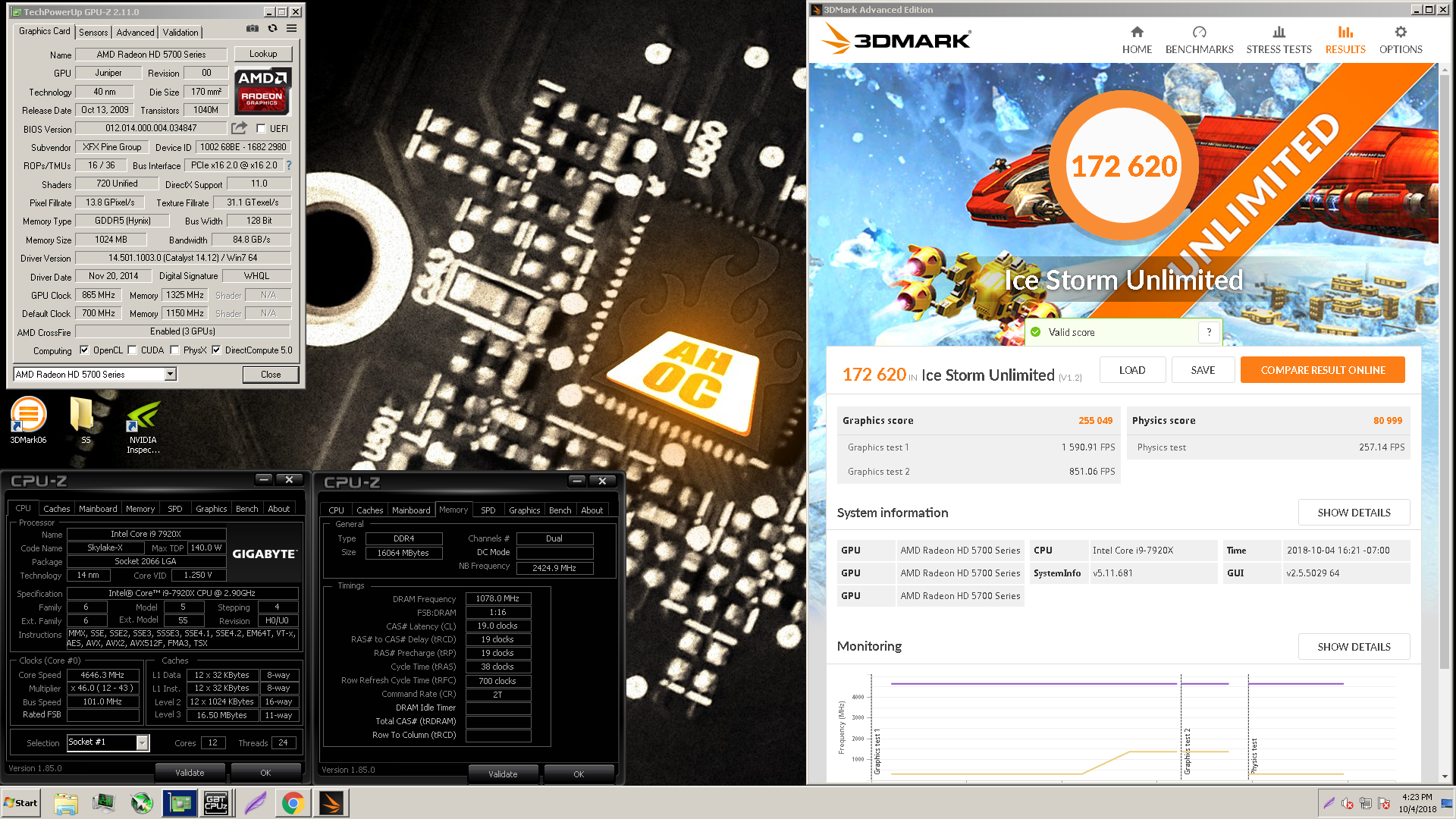Toggle the DirectCompute 5.0 checkbox
This screenshot has height=819, width=1456.
coord(216,350)
